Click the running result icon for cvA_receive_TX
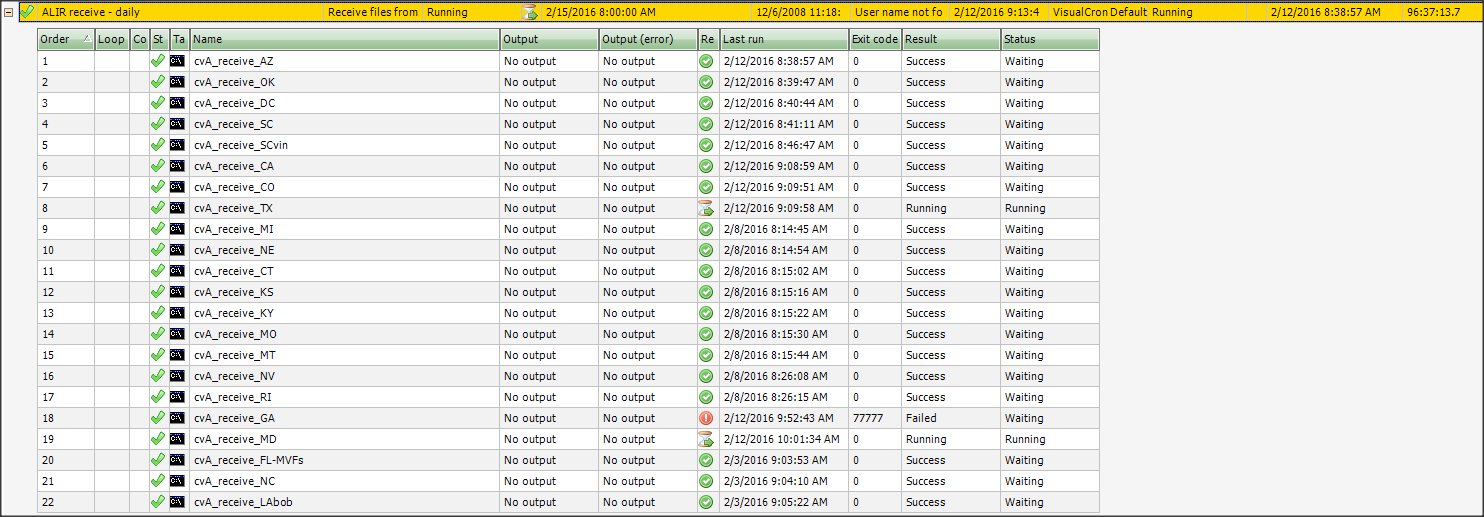Image resolution: width=1484 pixels, height=517 pixels. 706,208
